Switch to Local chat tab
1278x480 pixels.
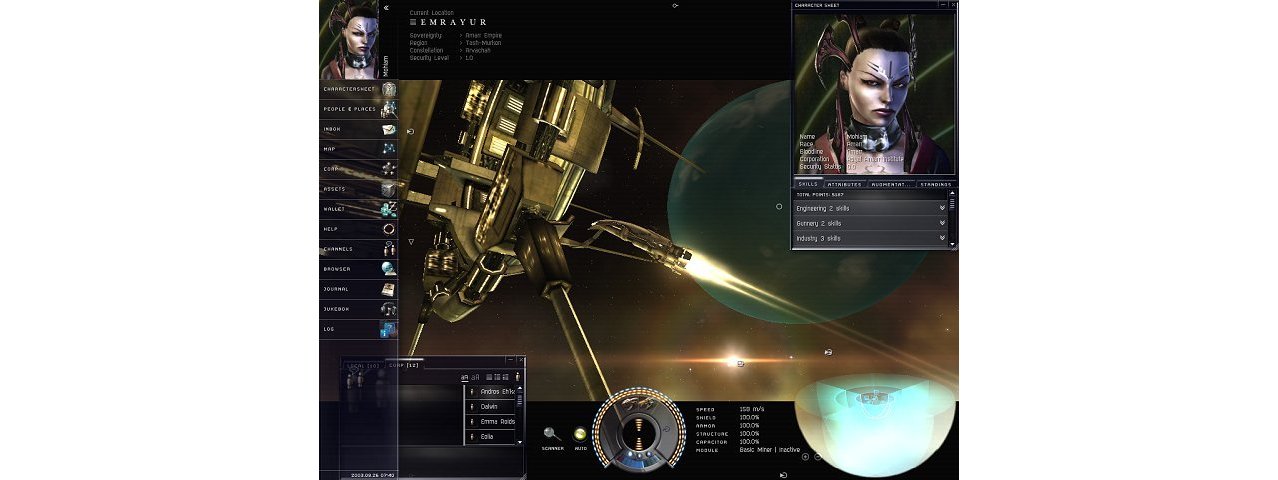tap(362, 366)
